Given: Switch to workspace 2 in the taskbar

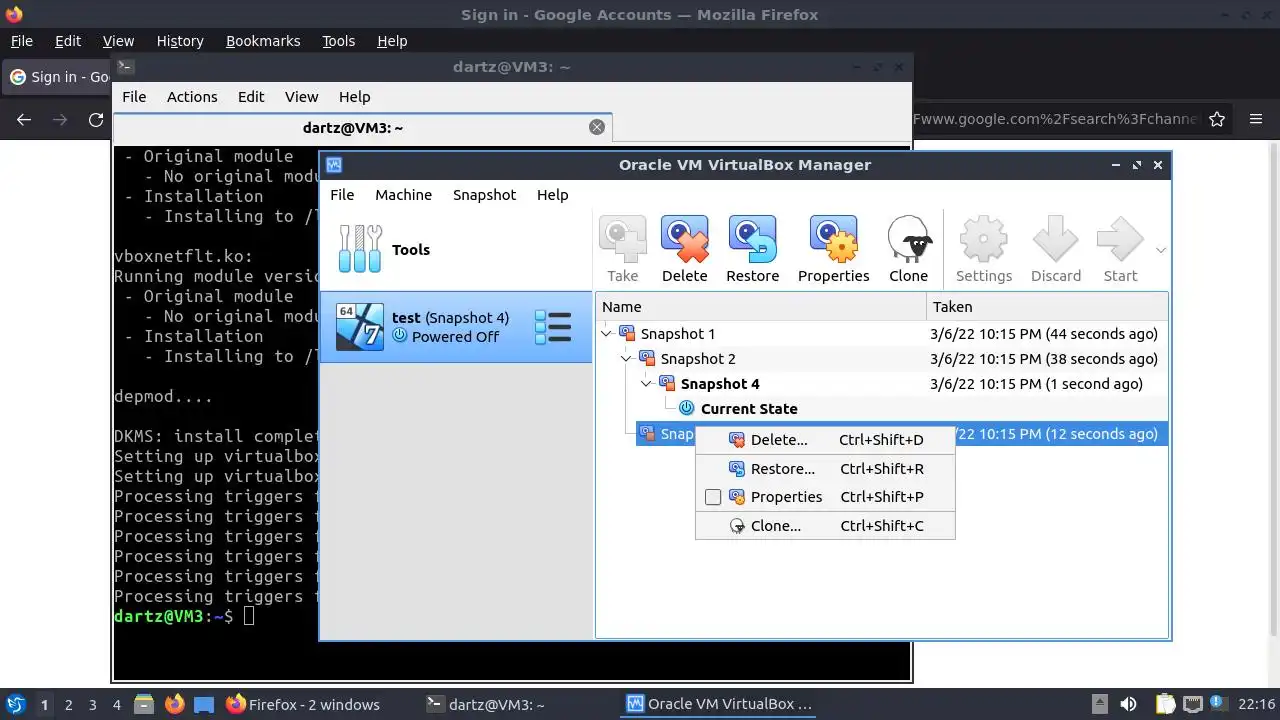Looking at the screenshot, I should [68, 705].
